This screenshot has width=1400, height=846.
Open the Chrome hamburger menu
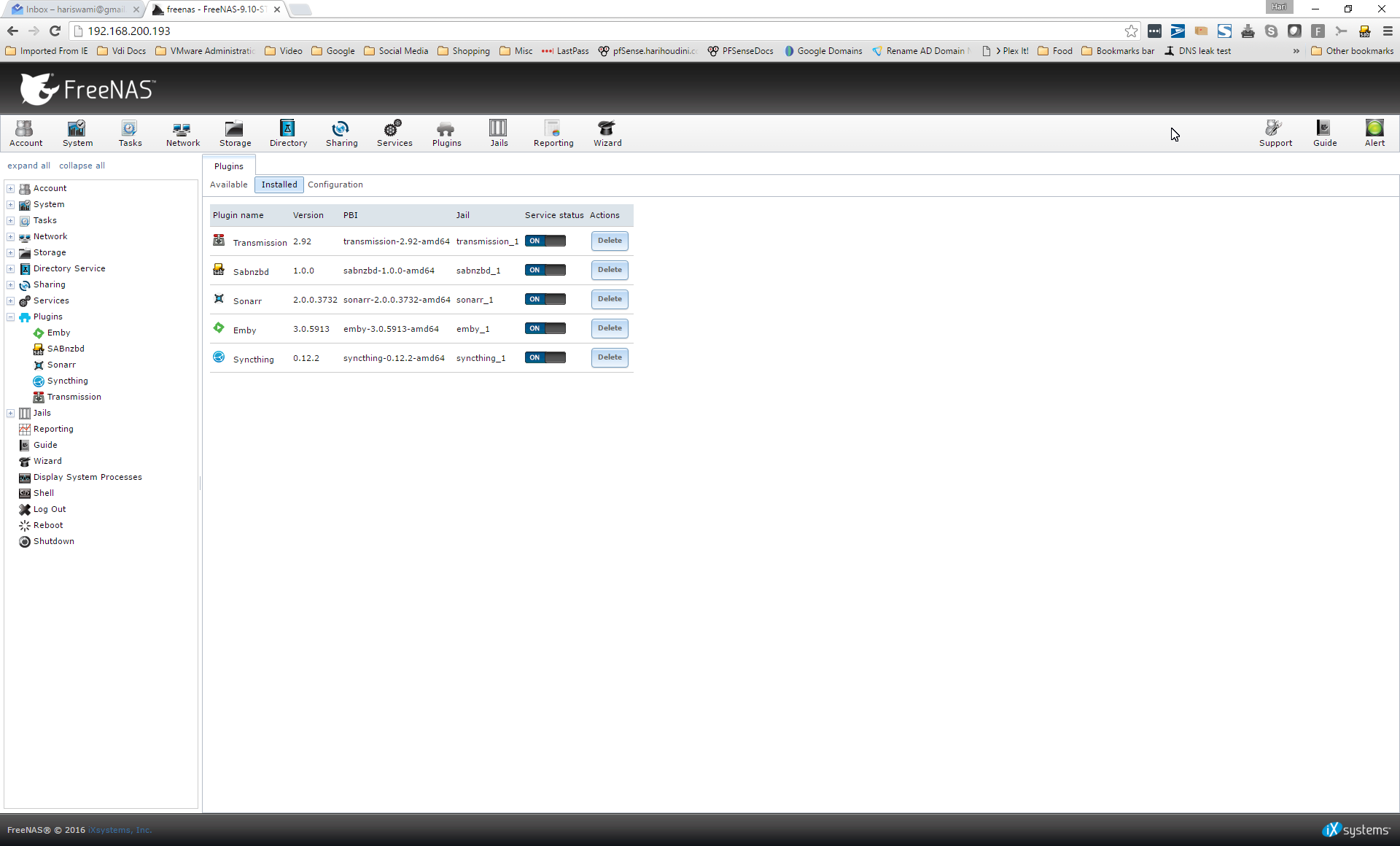[x=1388, y=31]
